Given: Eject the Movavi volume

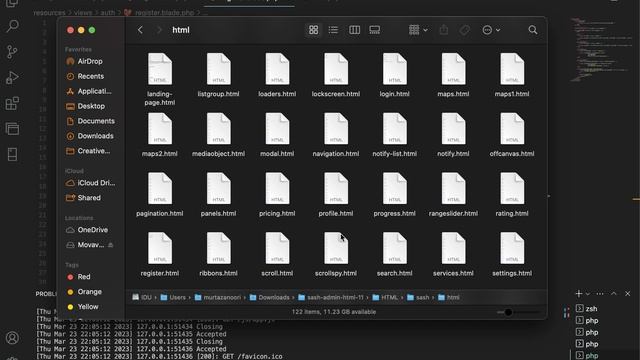Looking at the screenshot, I should click(x=111, y=245).
